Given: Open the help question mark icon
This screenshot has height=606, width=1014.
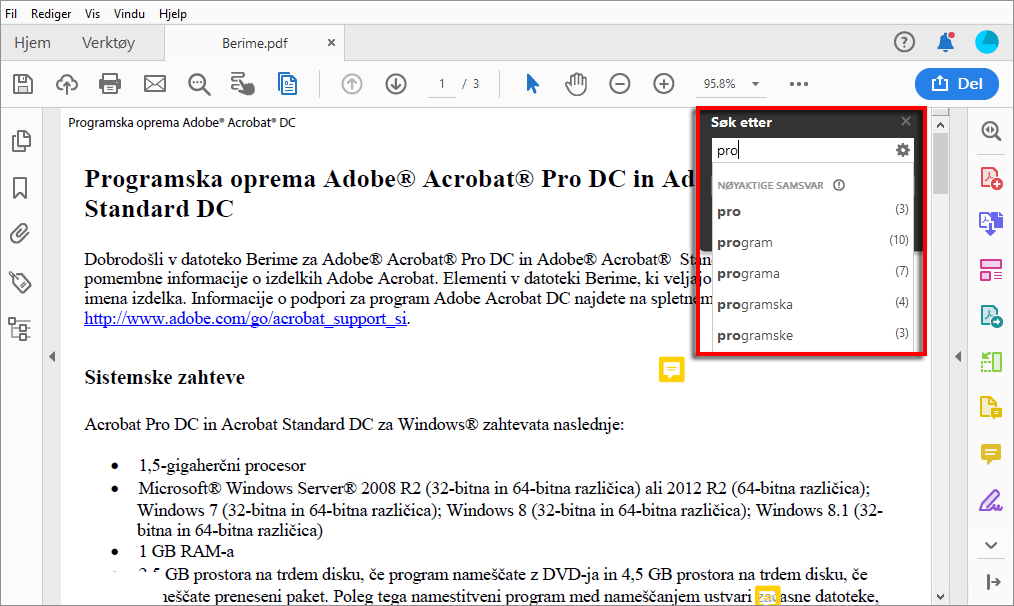Looking at the screenshot, I should (x=904, y=43).
